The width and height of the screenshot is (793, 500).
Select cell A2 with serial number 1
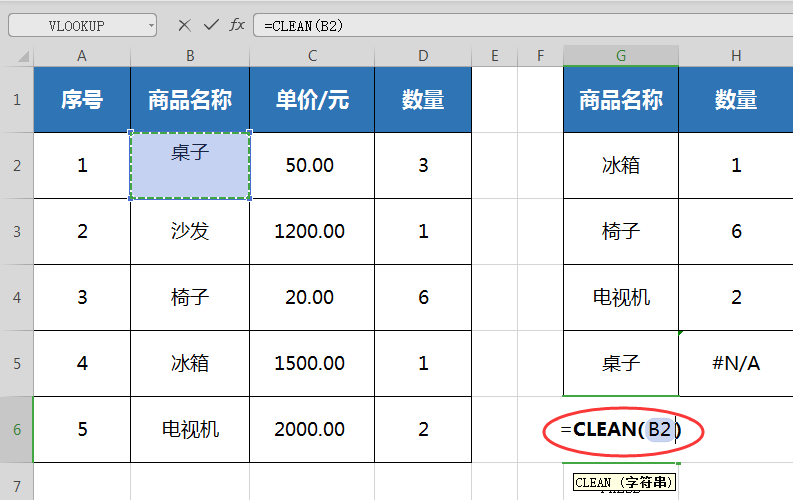(x=82, y=166)
